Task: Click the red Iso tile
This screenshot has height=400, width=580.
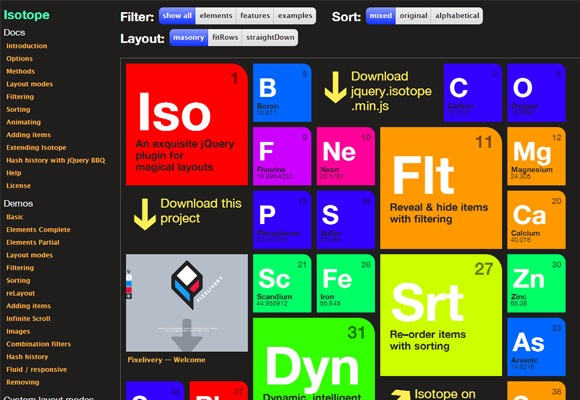Action: tap(187, 124)
